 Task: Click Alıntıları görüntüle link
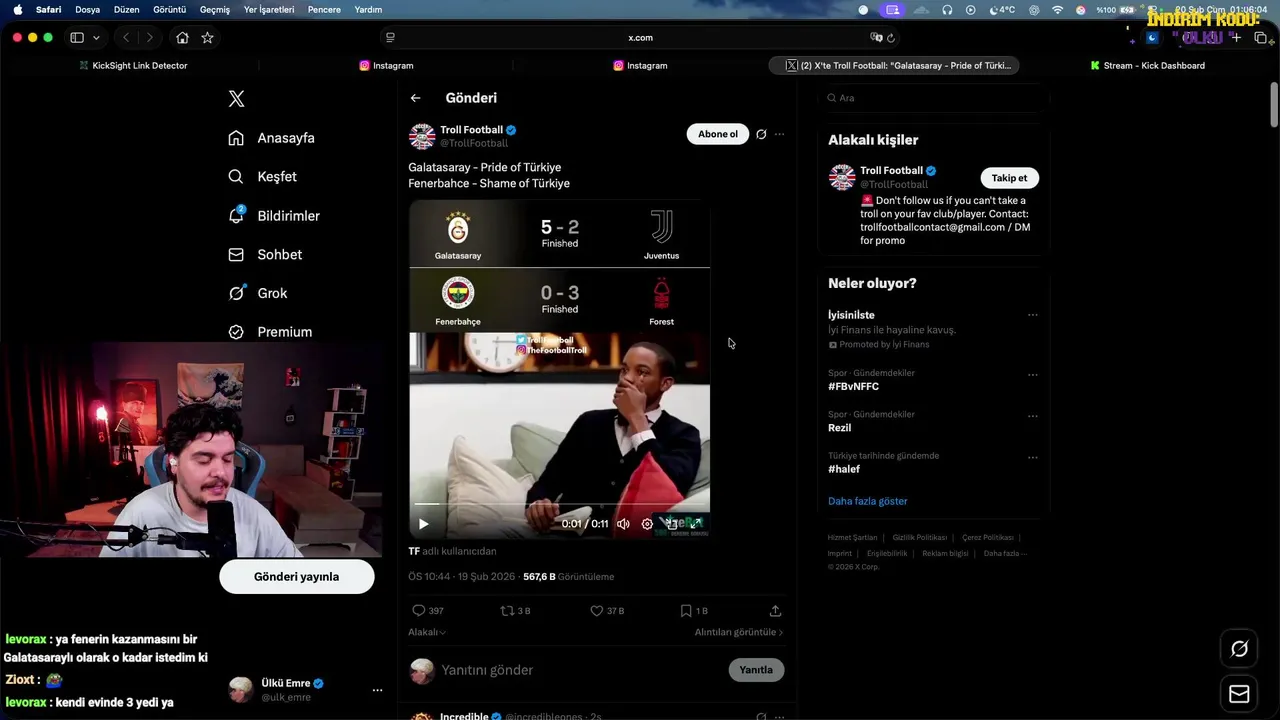[x=739, y=632]
